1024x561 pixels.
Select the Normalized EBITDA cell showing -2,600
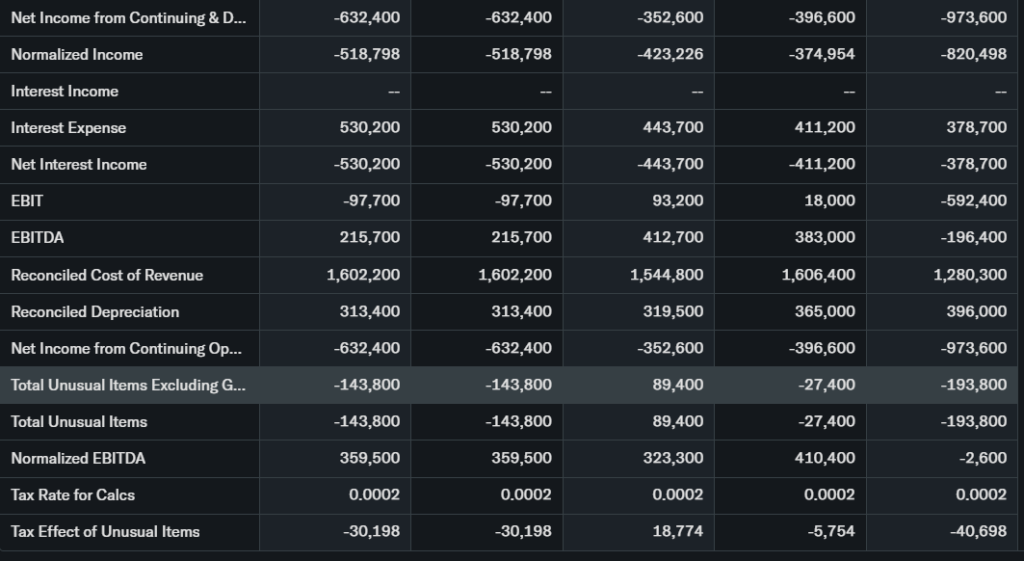click(x=984, y=458)
